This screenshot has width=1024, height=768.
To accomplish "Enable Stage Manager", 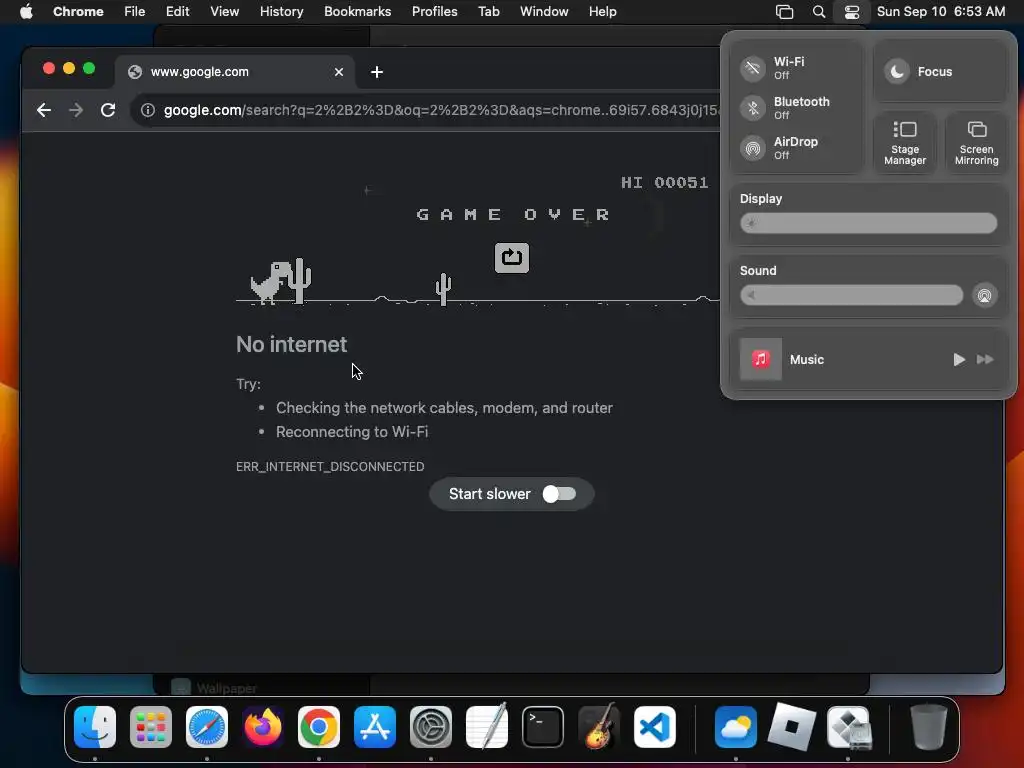I will (x=904, y=143).
